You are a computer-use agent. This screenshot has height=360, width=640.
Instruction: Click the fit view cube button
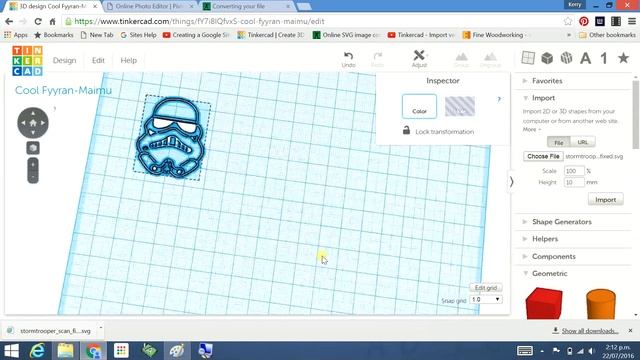33,148
